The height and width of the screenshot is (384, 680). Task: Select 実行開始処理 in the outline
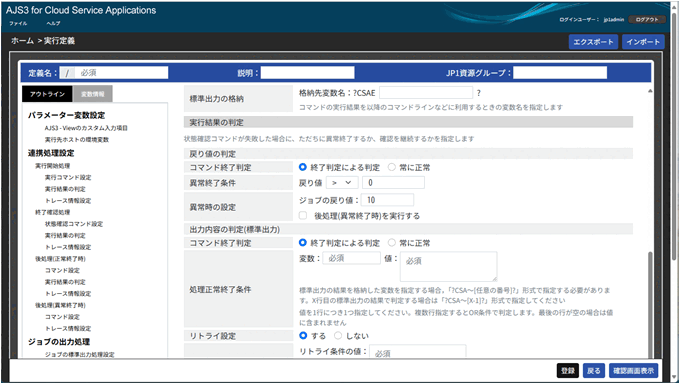(52, 166)
